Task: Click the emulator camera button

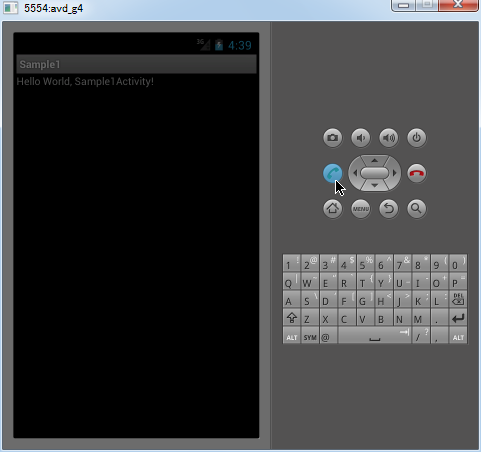Action: (x=332, y=138)
